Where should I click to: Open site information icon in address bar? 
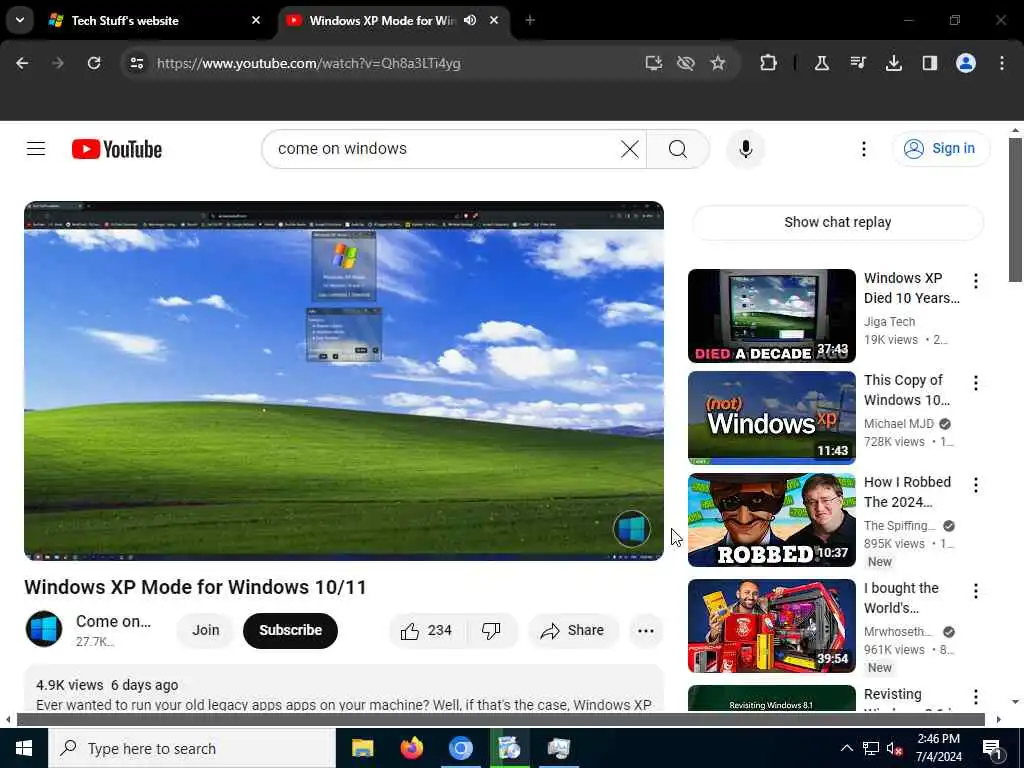pos(136,63)
